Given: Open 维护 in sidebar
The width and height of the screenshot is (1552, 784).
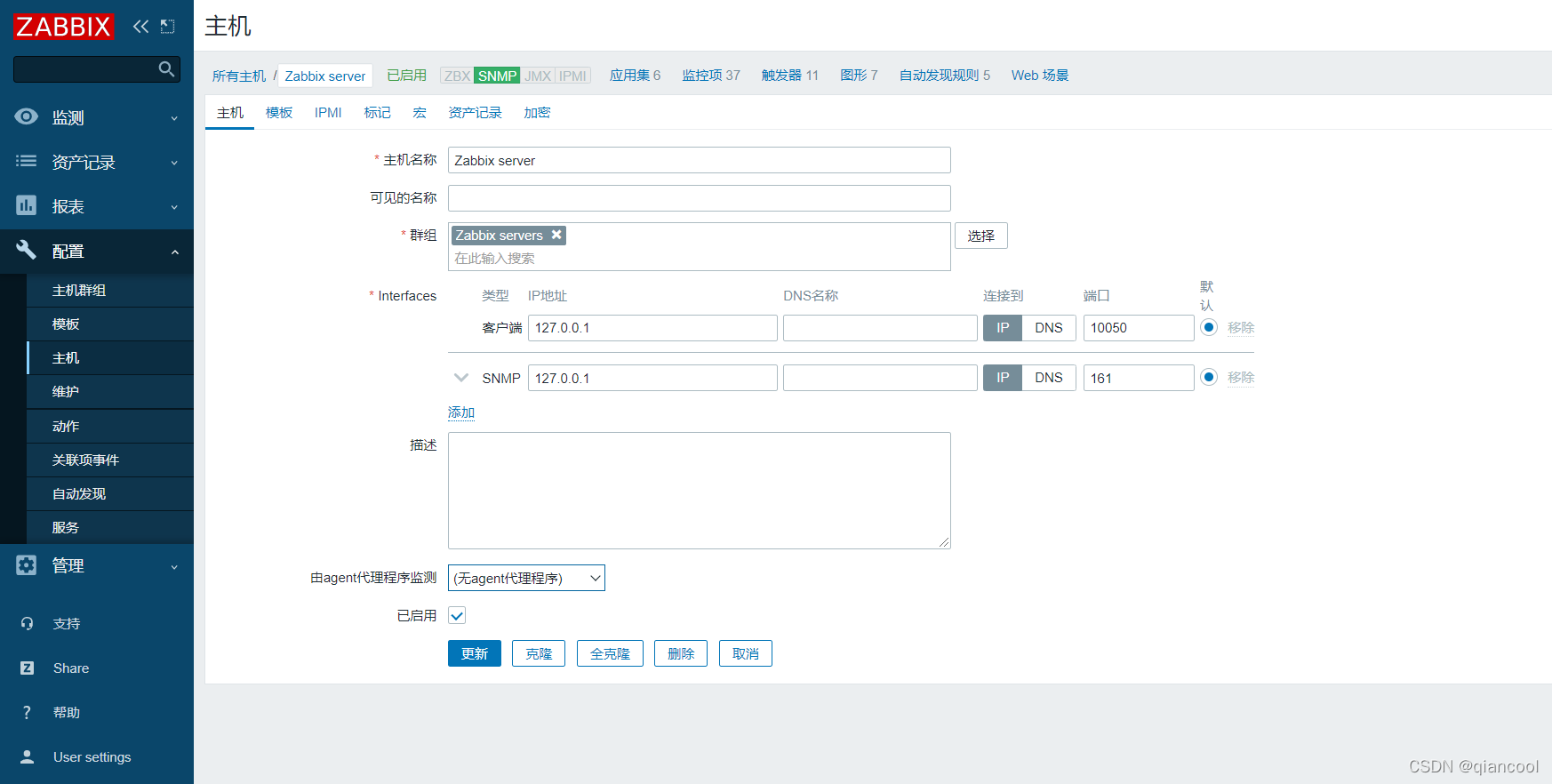Looking at the screenshot, I should [x=110, y=392].
